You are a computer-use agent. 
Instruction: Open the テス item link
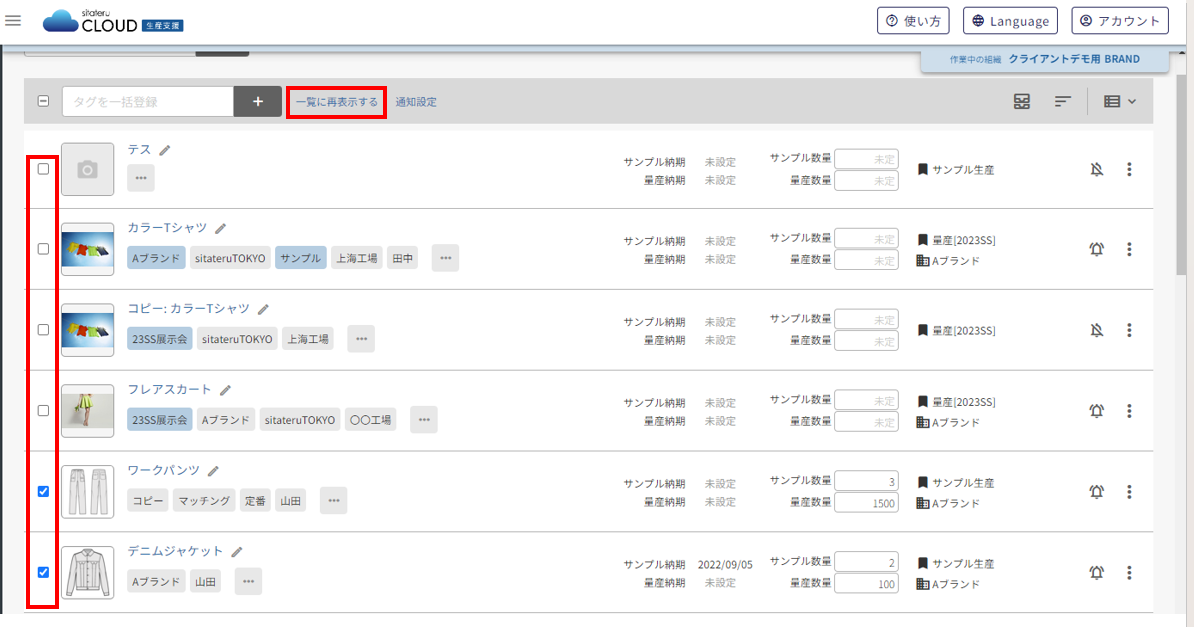coord(139,149)
